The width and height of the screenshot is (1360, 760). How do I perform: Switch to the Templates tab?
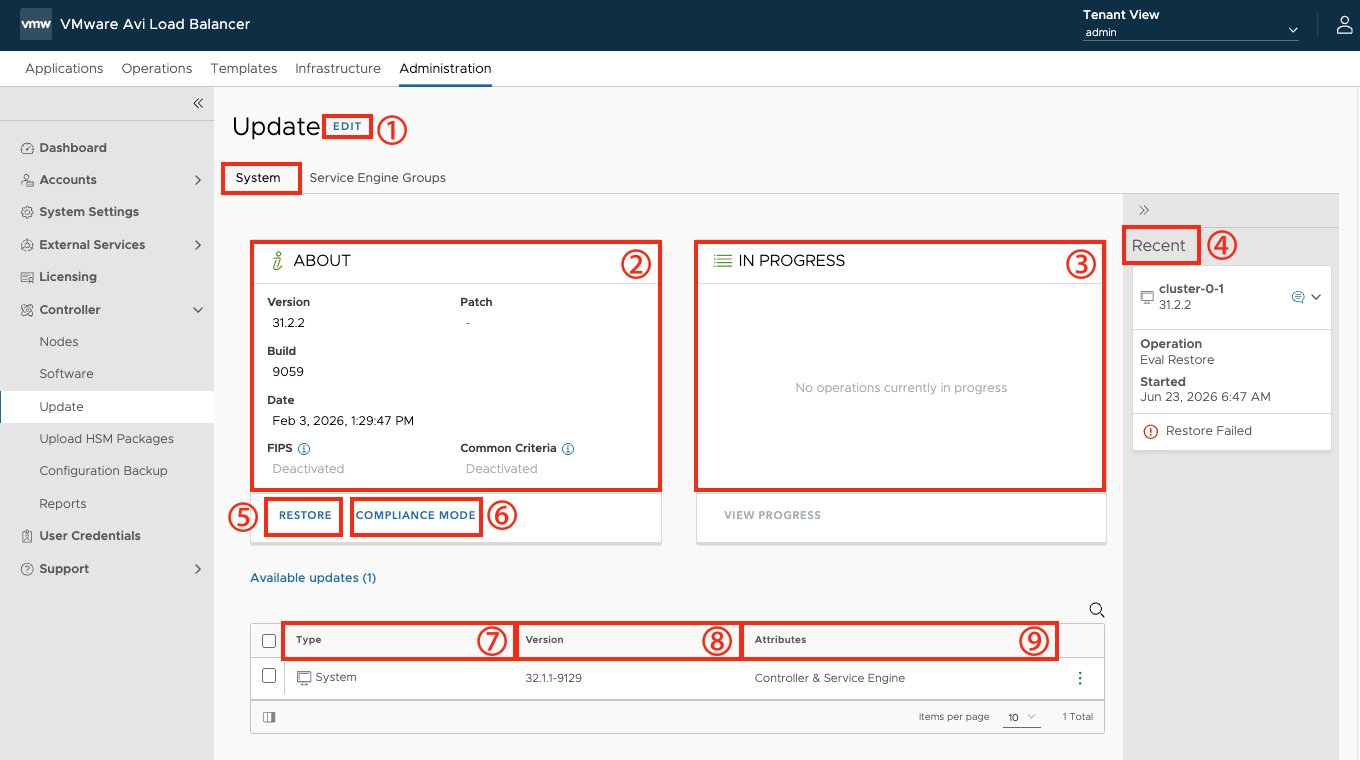tap(244, 69)
